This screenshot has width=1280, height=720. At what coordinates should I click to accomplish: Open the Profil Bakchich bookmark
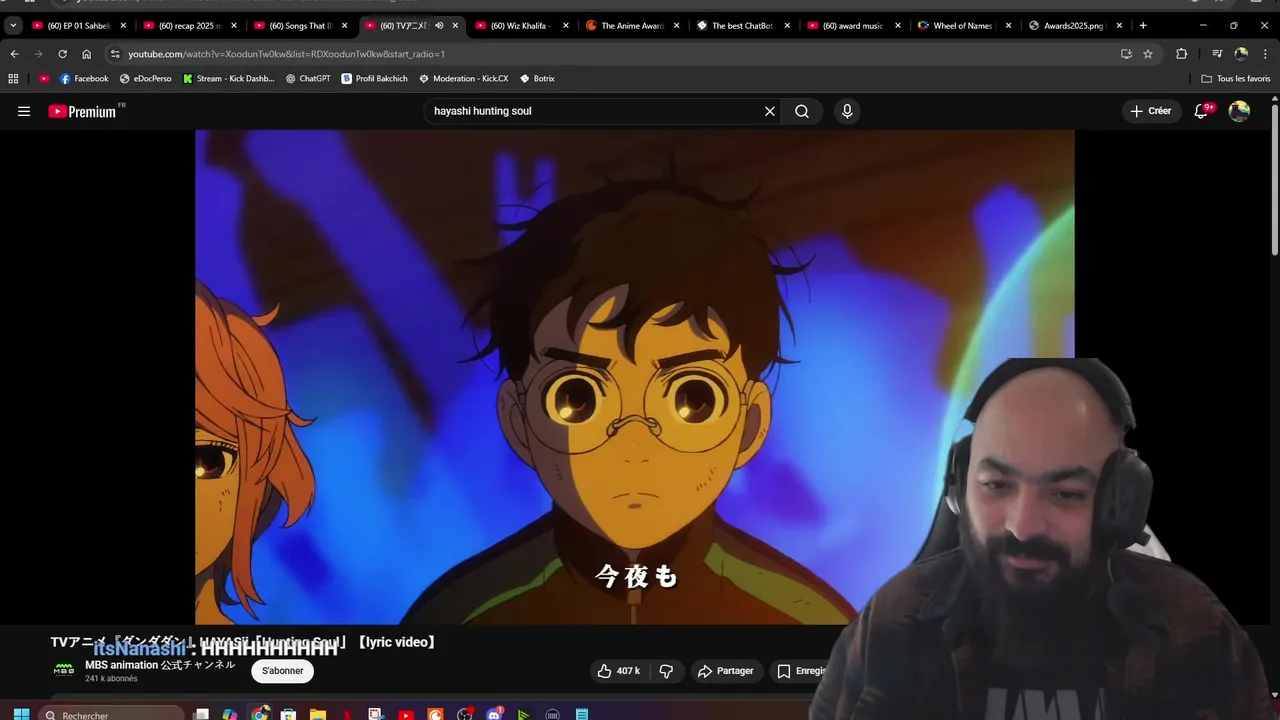[x=375, y=78]
